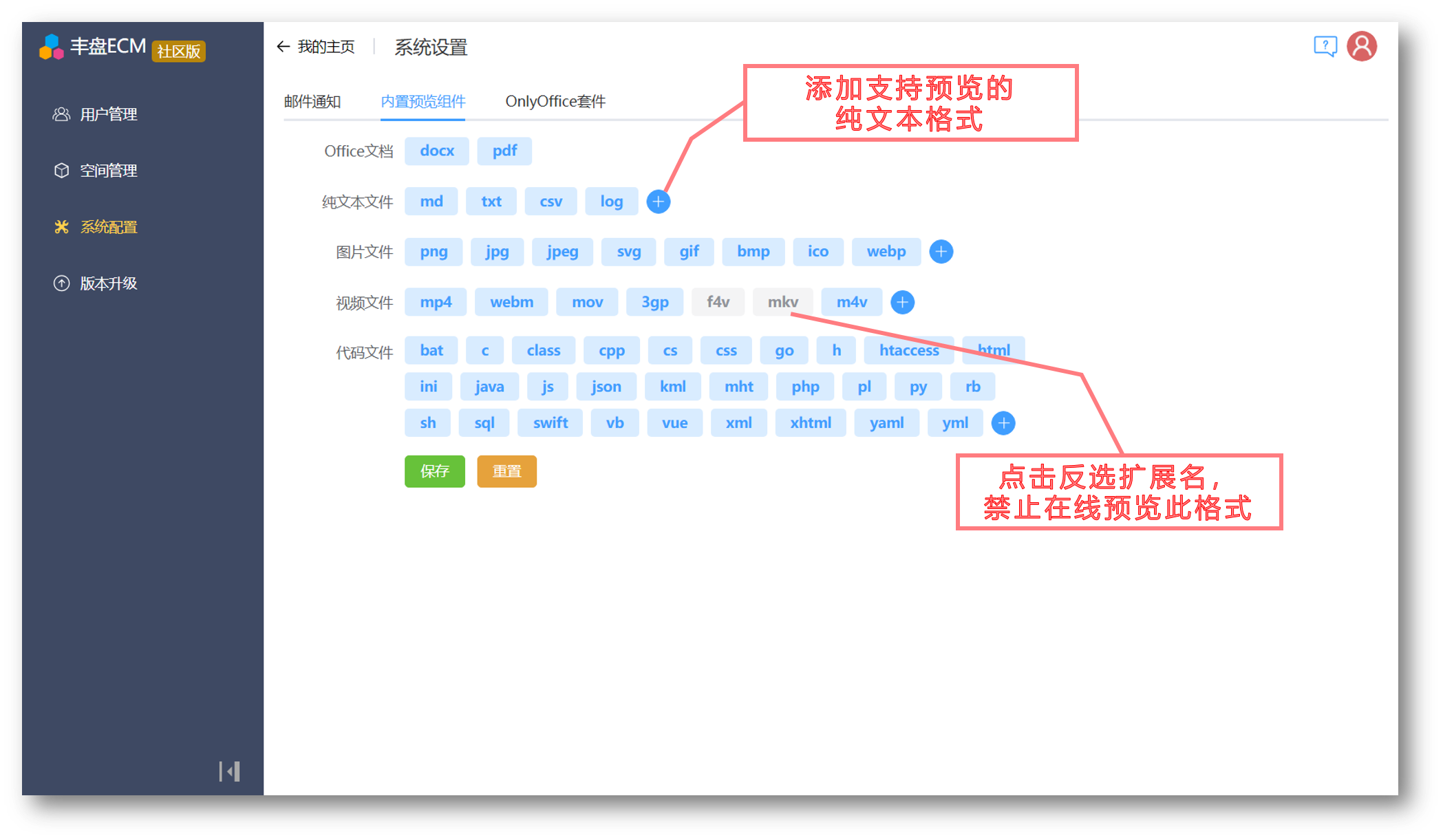Toggle the go code tag
The height and width of the screenshot is (840, 1443).
click(x=784, y=351)
